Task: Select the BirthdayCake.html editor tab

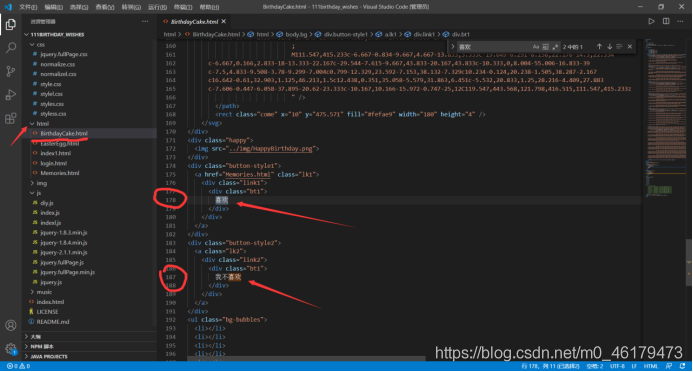Action: point(194,21)
